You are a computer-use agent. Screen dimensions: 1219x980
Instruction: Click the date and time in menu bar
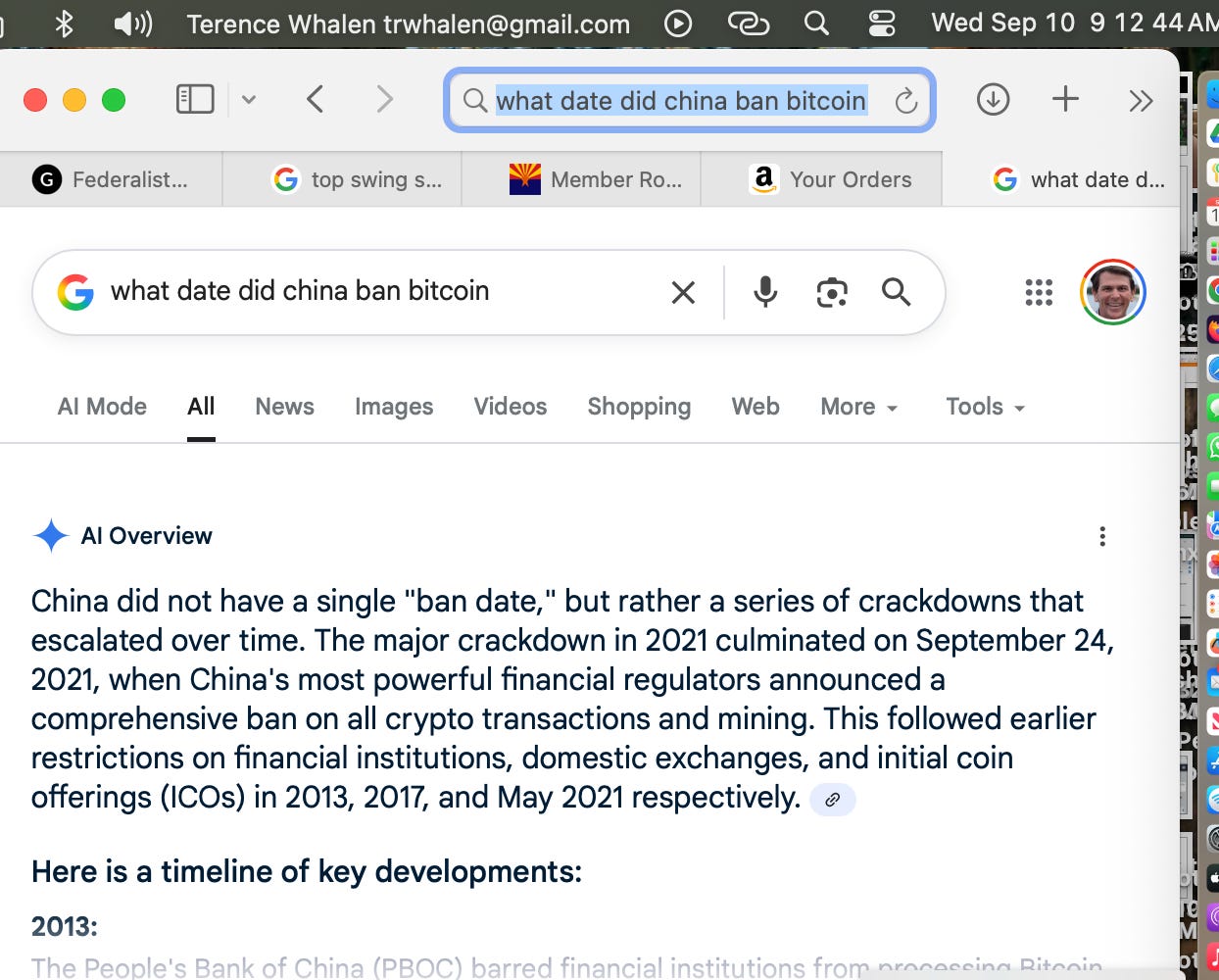[1074, 23]
